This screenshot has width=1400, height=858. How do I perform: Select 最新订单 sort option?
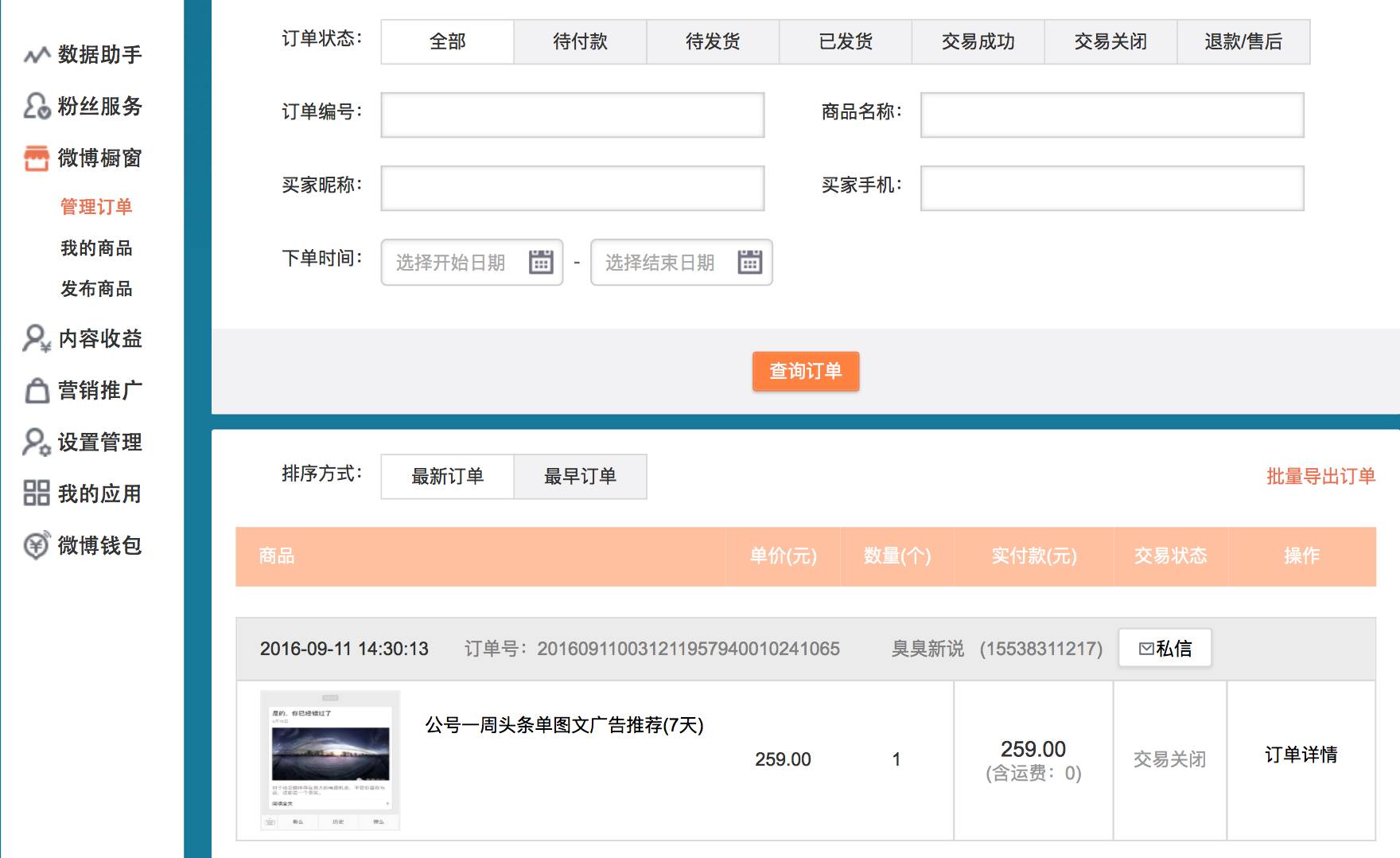click(447, 476)
